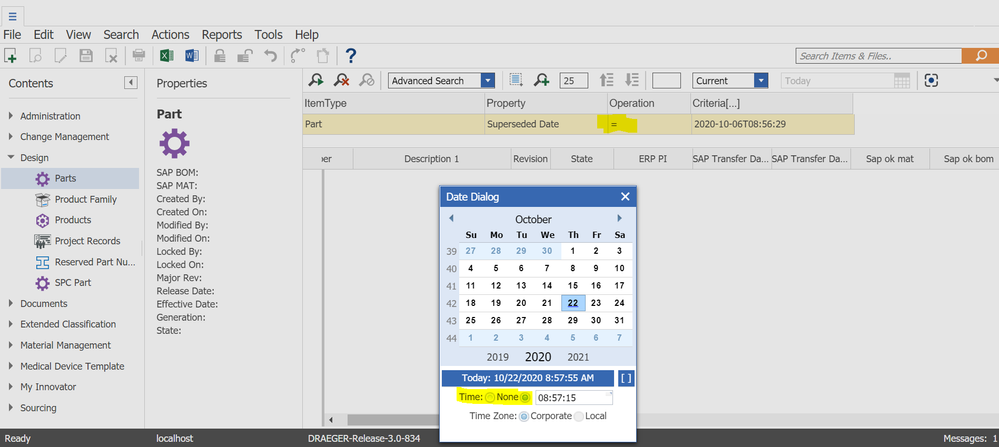Pick October 15 in the calendar
Screen dimensions: 999x447
coord(572,286)
